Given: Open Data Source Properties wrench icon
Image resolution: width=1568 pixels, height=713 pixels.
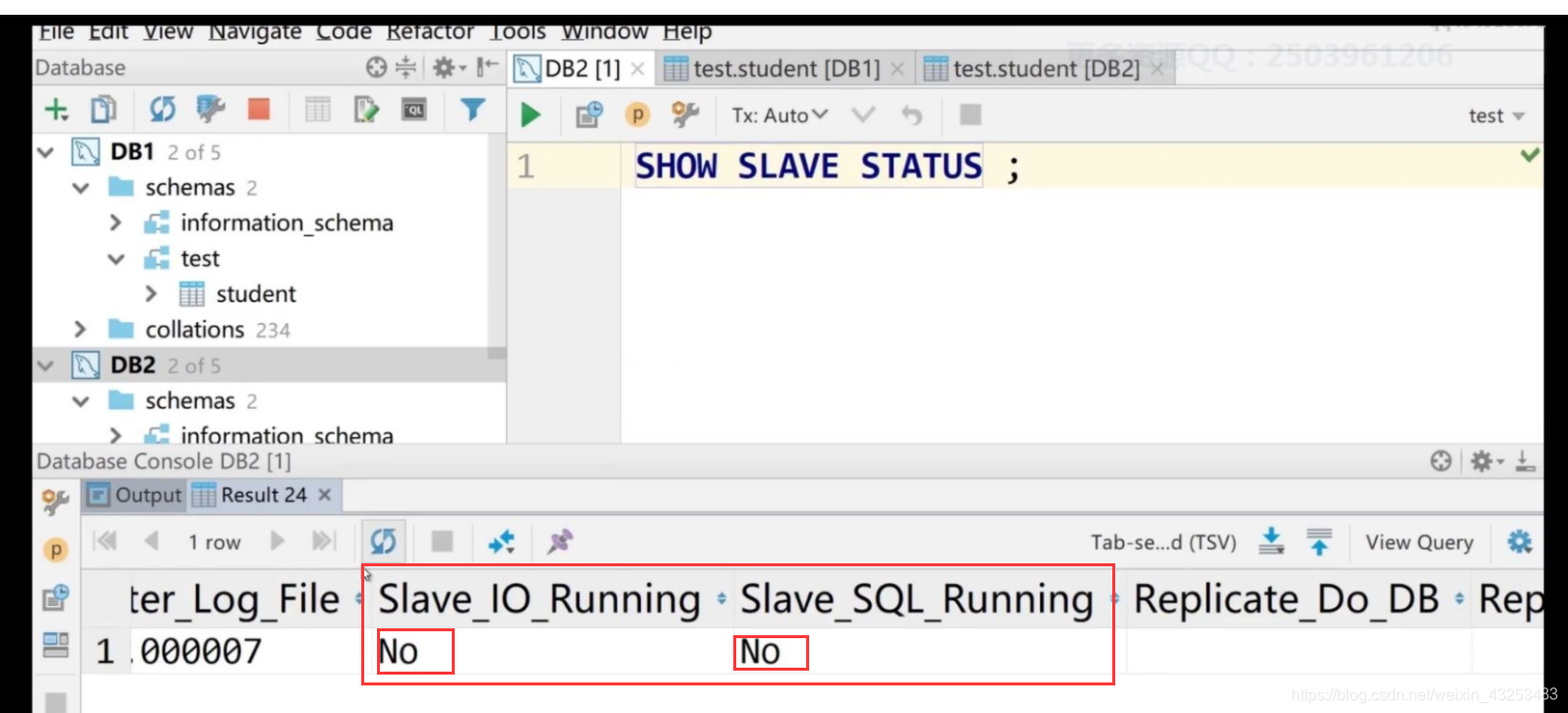Looking at the screenshot, I should pos(211,109).
